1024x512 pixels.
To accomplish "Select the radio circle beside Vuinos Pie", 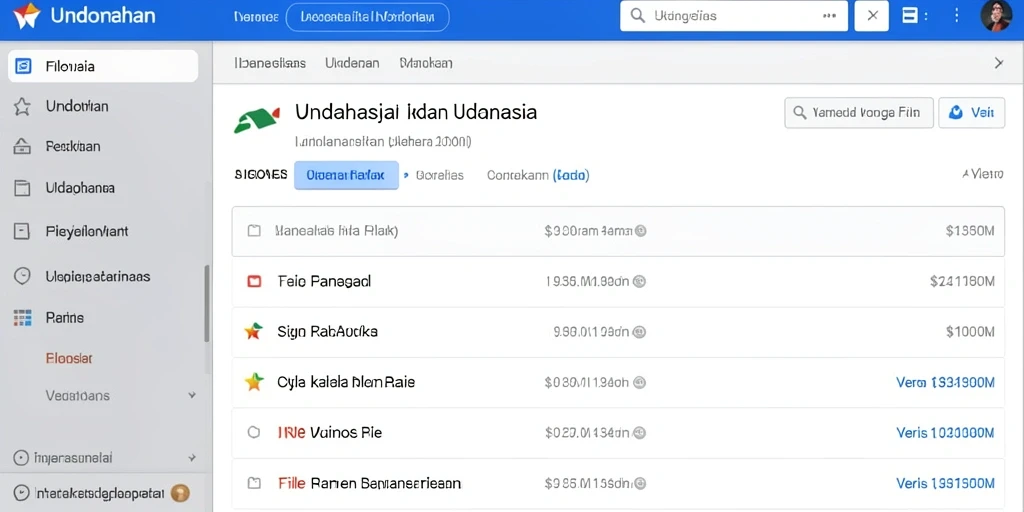I will click(x=254, y=432).
